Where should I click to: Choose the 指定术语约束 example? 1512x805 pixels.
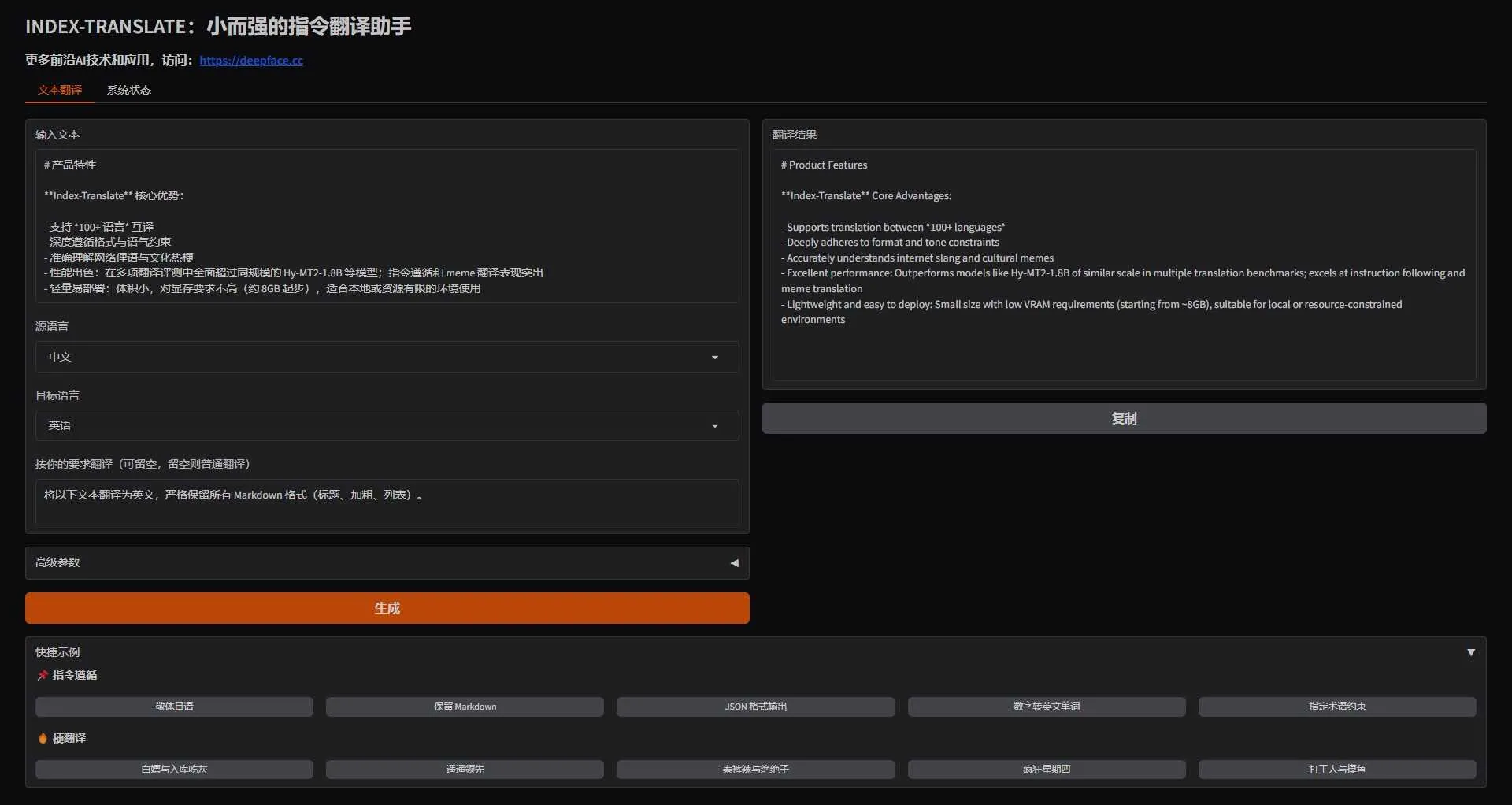1337,707
